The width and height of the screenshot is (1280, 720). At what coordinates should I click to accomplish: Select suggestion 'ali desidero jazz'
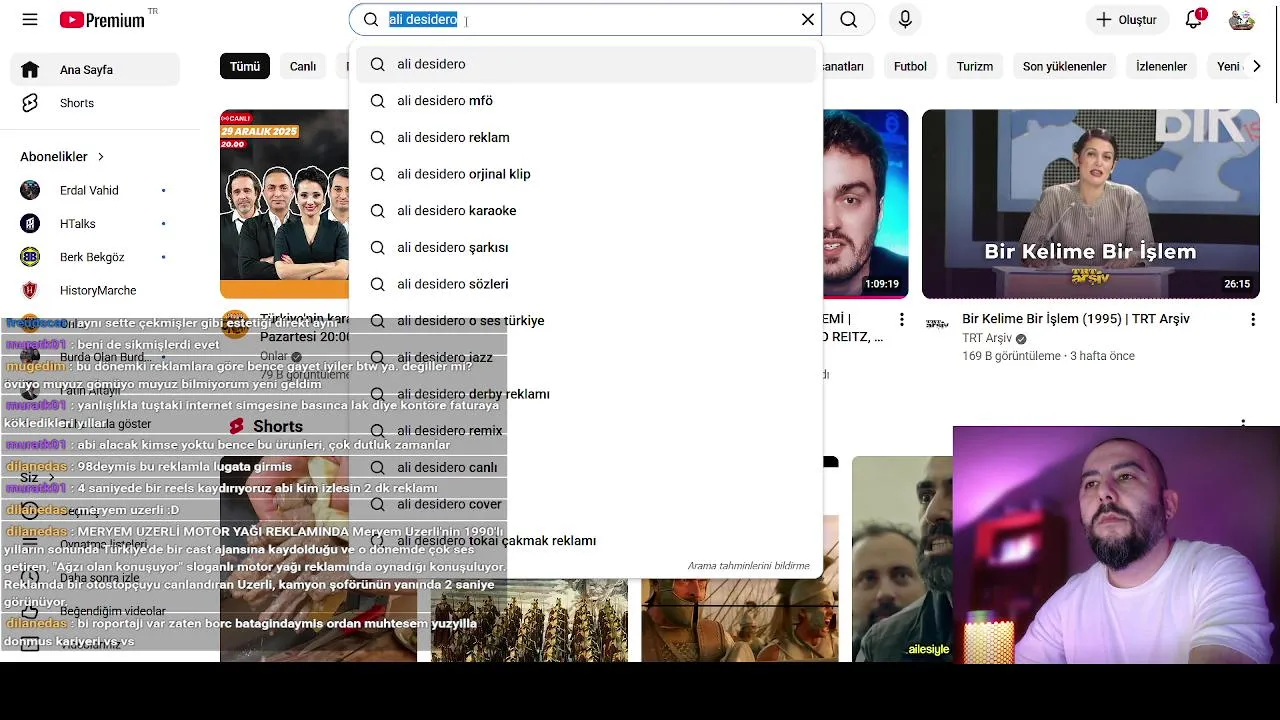click(x=586, y=357)
